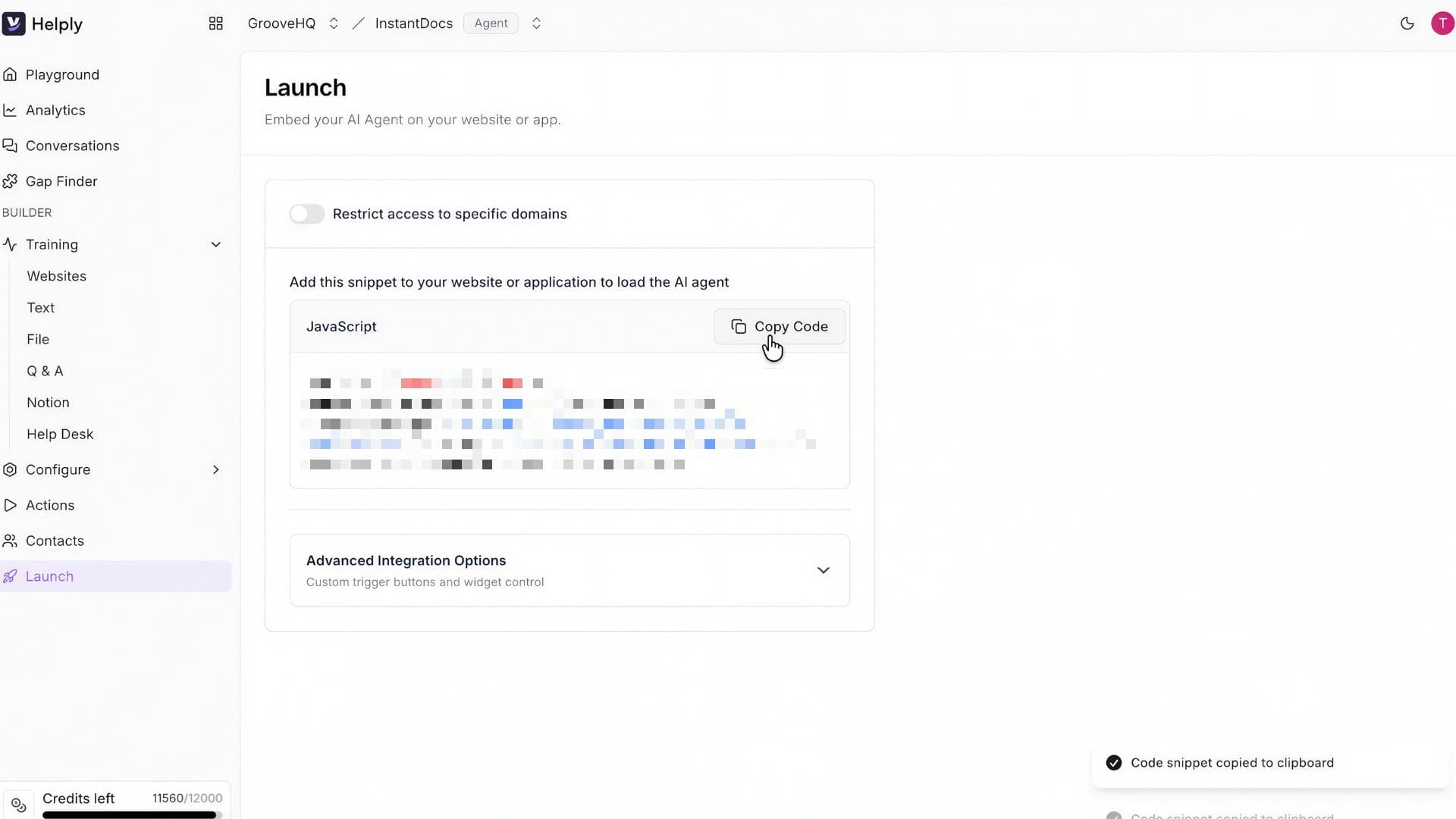This screenshot has width=1456, height=819.
Task: Open the GrooveHQ workspace switcher
Action: point(333,24)
